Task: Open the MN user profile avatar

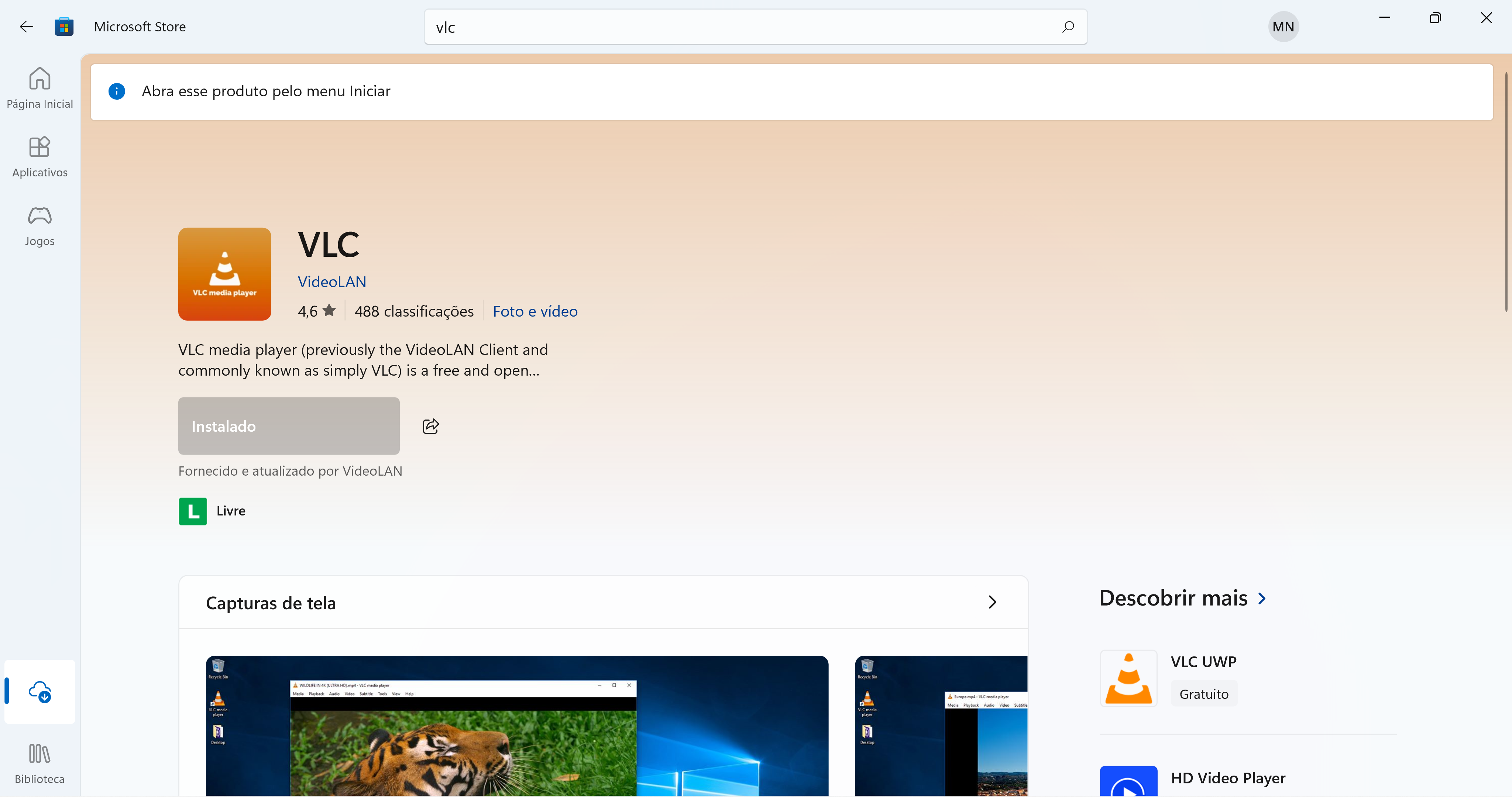Action: point(1283,27)
